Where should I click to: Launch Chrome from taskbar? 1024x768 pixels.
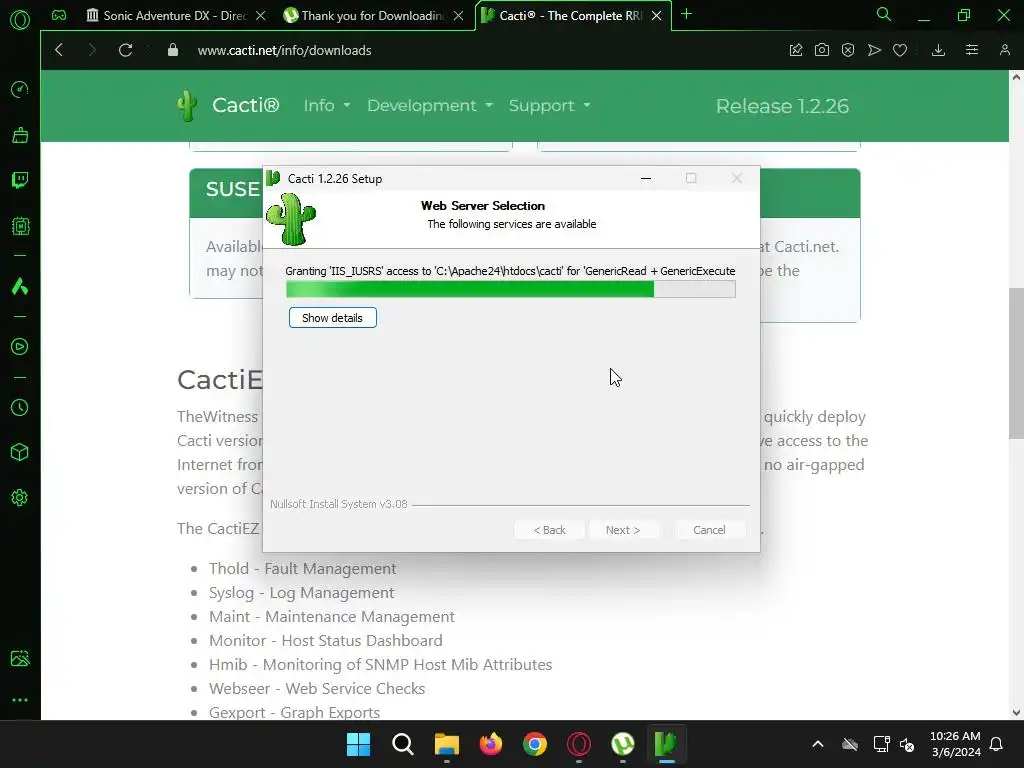click(x=534, y=744)
